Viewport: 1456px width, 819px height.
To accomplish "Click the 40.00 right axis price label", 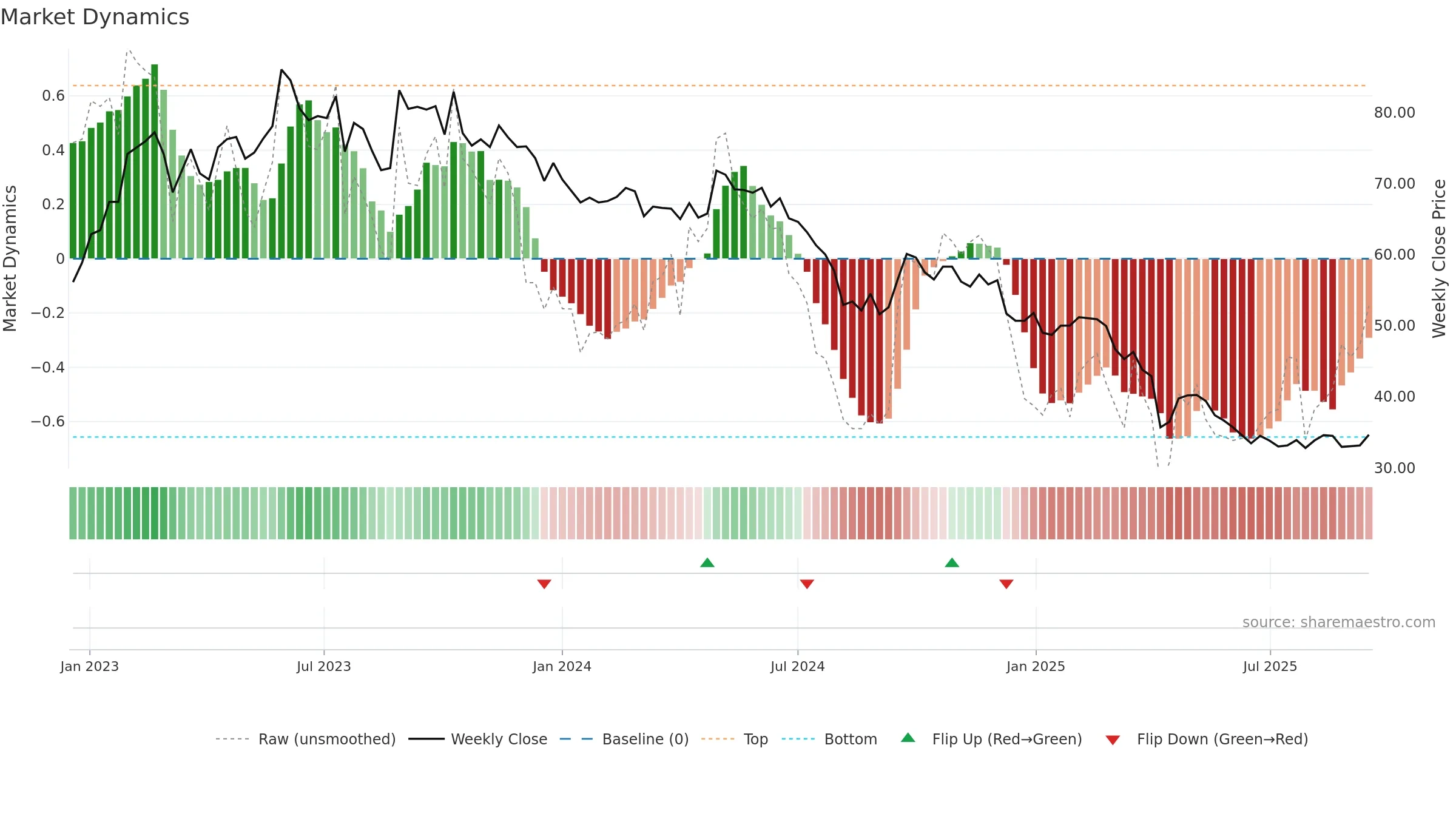I will pos(1395,397).
